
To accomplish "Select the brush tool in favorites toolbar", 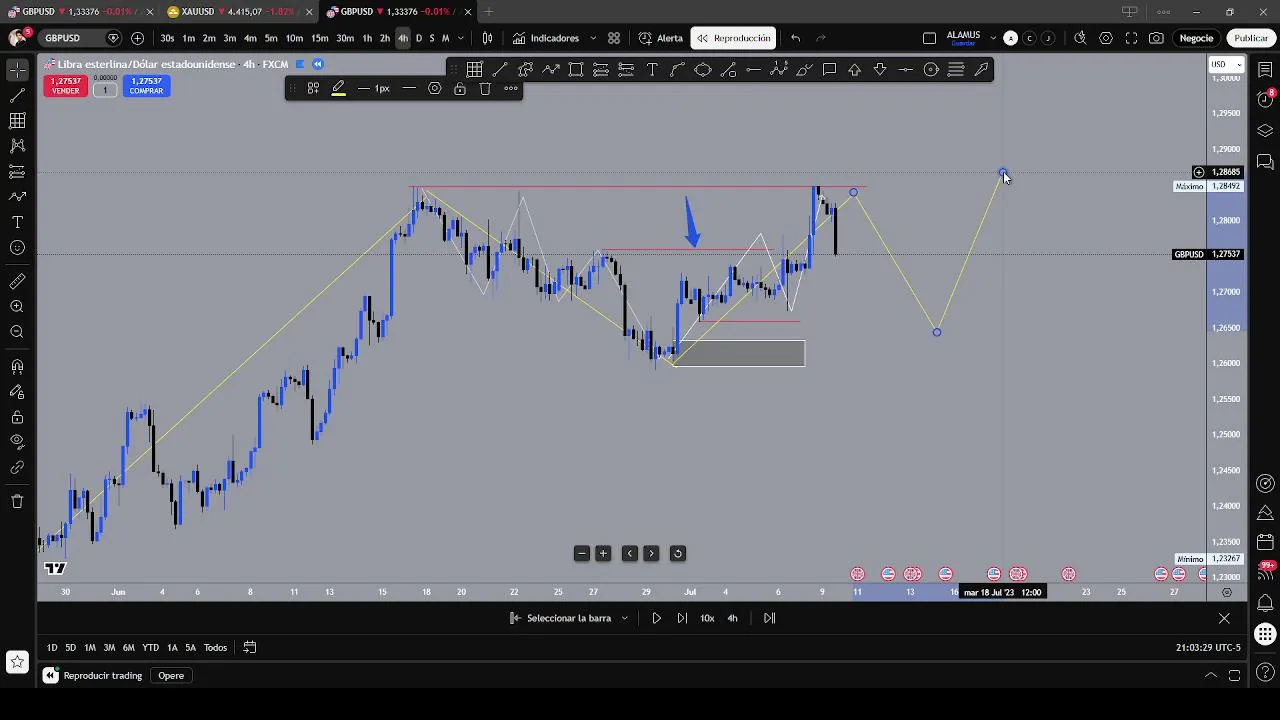I will click(804, 69).
